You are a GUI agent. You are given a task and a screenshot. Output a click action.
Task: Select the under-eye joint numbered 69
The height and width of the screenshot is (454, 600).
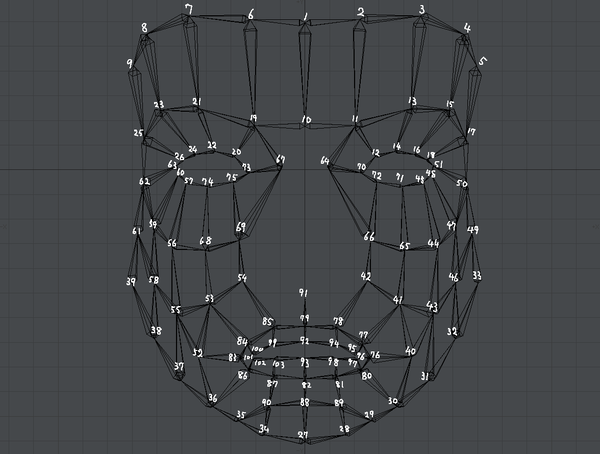pyautogui.click(x=241, y=227)
